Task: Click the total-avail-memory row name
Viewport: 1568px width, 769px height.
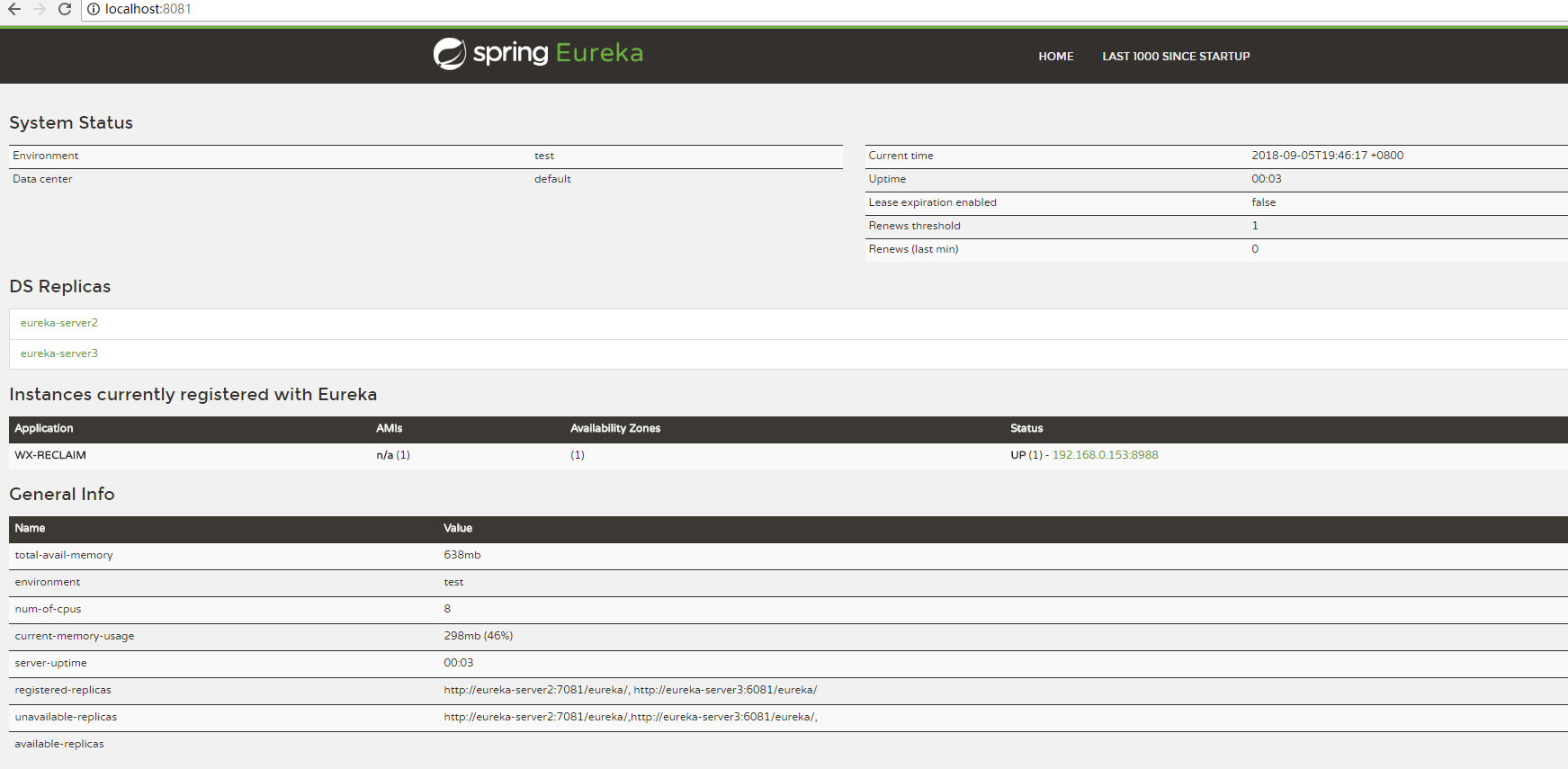Action: coord(64,555)
